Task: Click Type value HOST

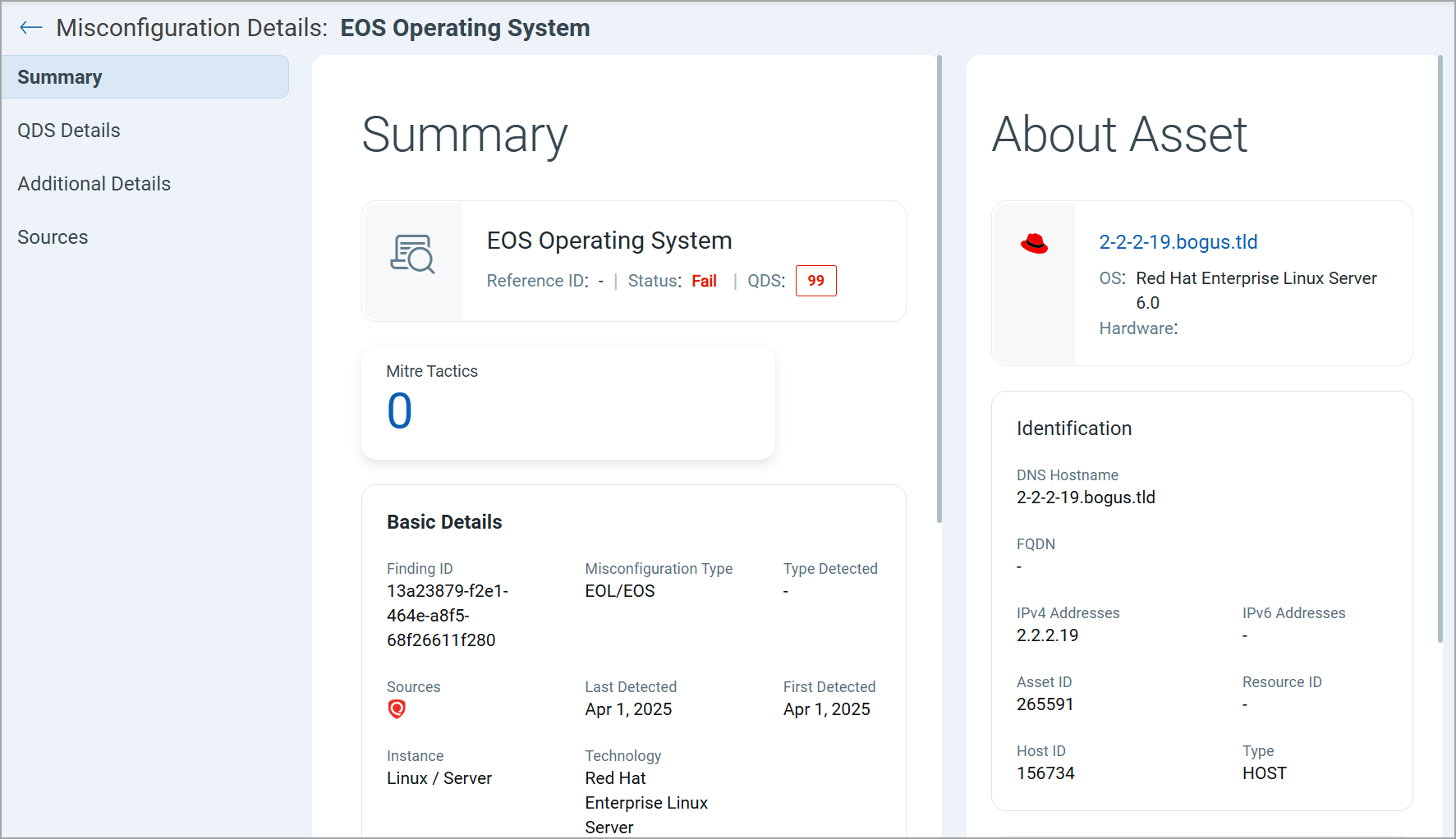Action: [x=1265, y=773]
